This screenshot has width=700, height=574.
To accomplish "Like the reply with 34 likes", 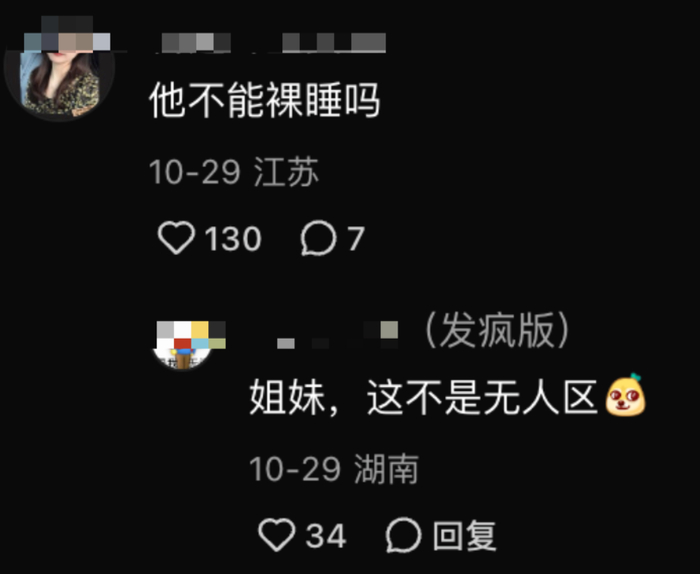I will (x=277, y=535).
